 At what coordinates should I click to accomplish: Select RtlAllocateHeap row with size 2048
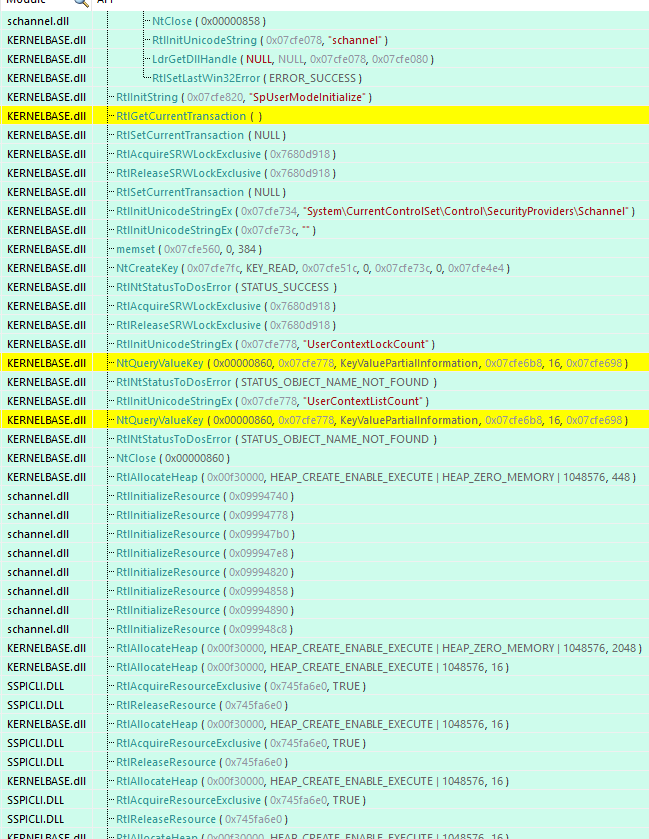click(324, 648)
